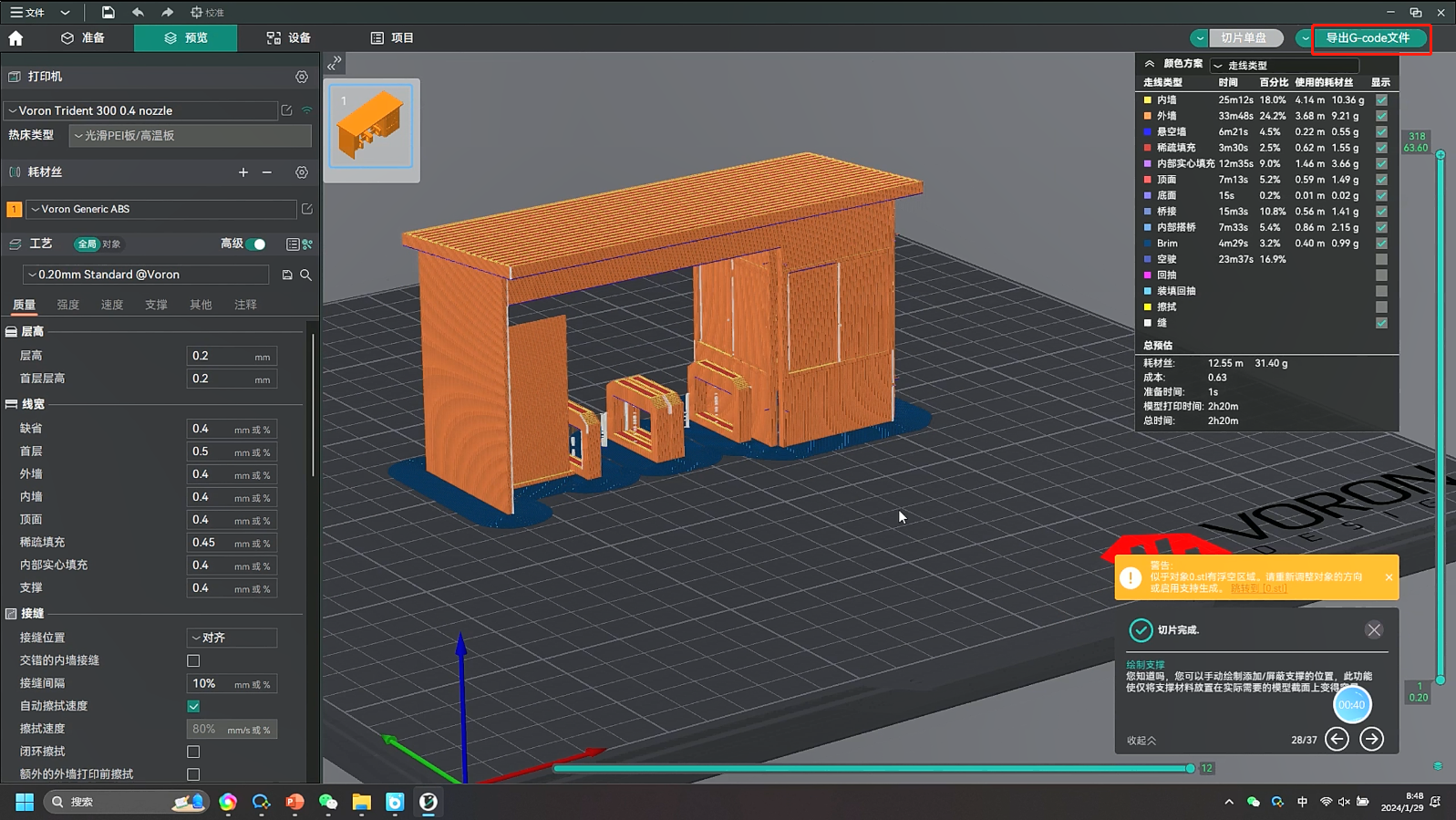Click the home icon
The height and width of the screenshot is (820, 1456).
point(15,38)
